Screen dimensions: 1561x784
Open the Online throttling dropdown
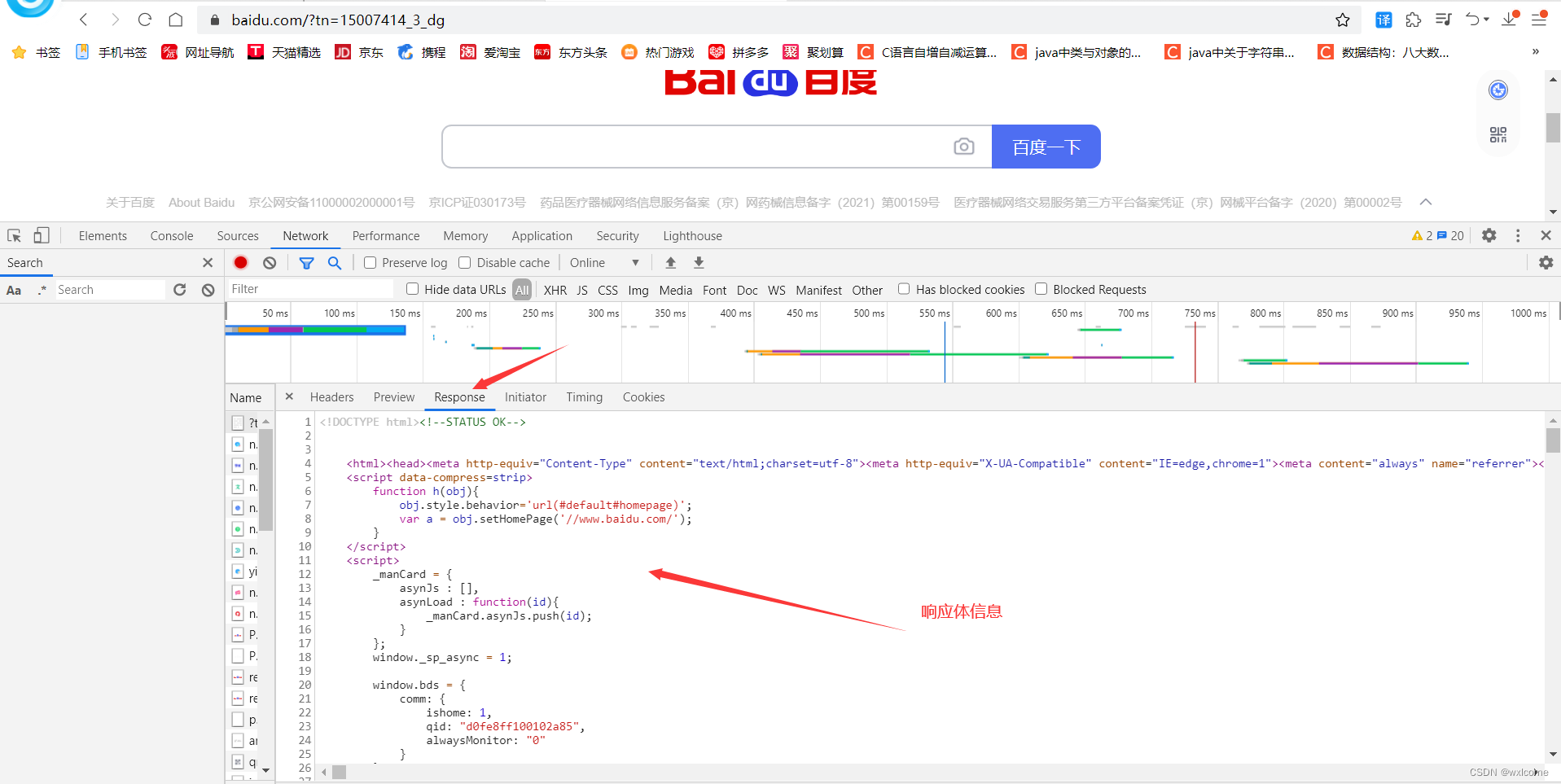[604, 262]
